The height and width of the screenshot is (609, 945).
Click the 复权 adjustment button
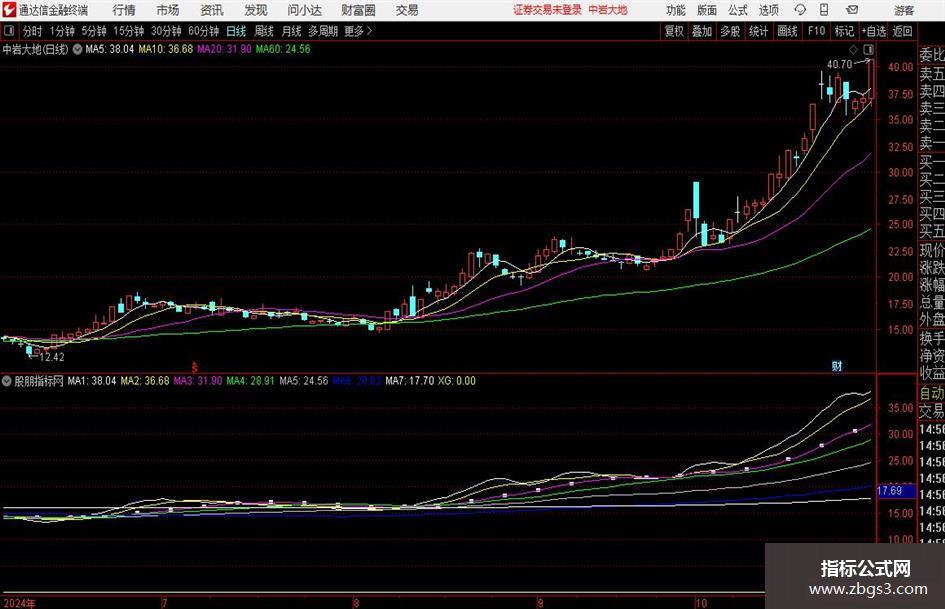[x=674, y=31]
